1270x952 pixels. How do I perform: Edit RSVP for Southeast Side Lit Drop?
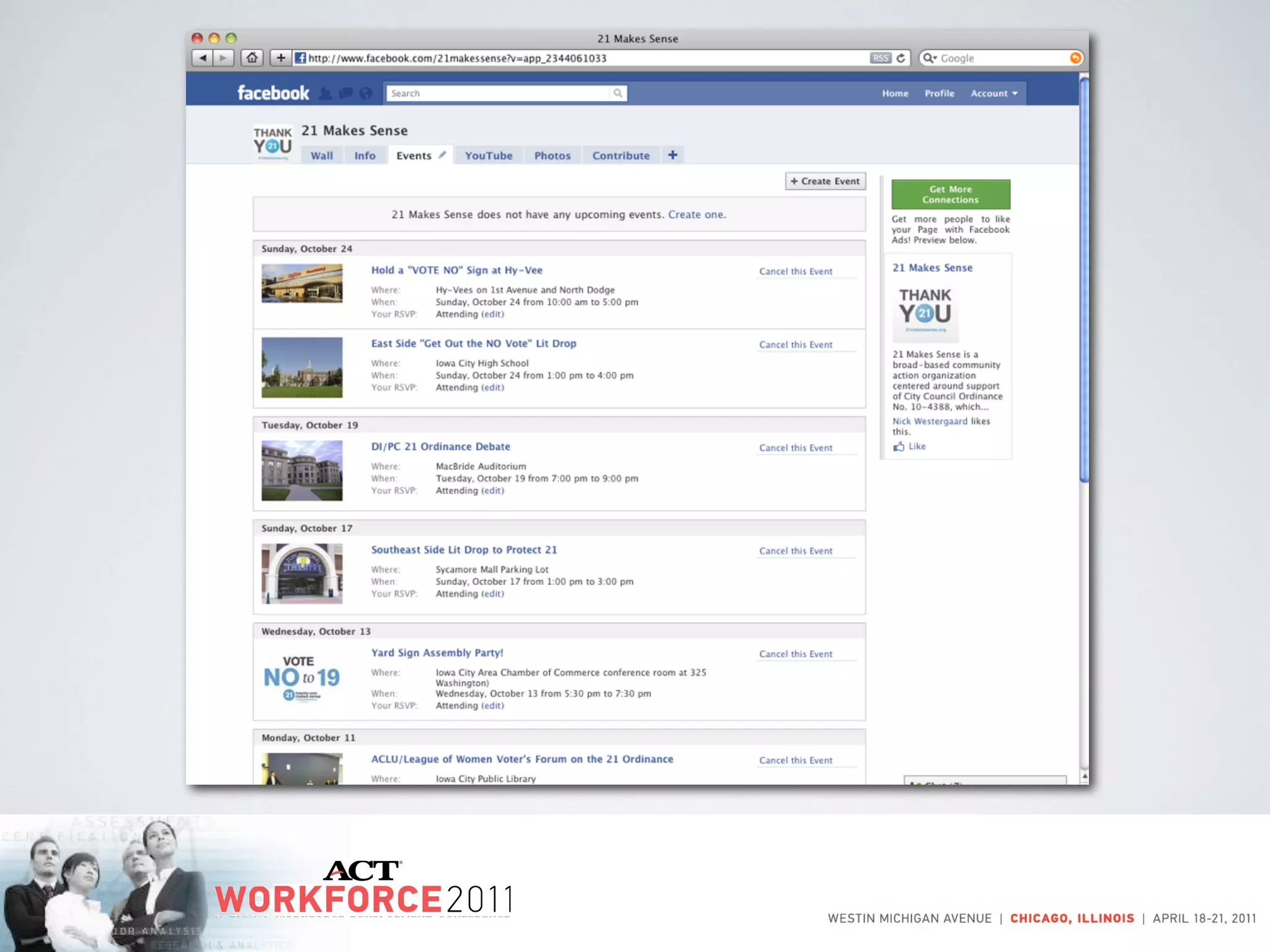[493, 594]
